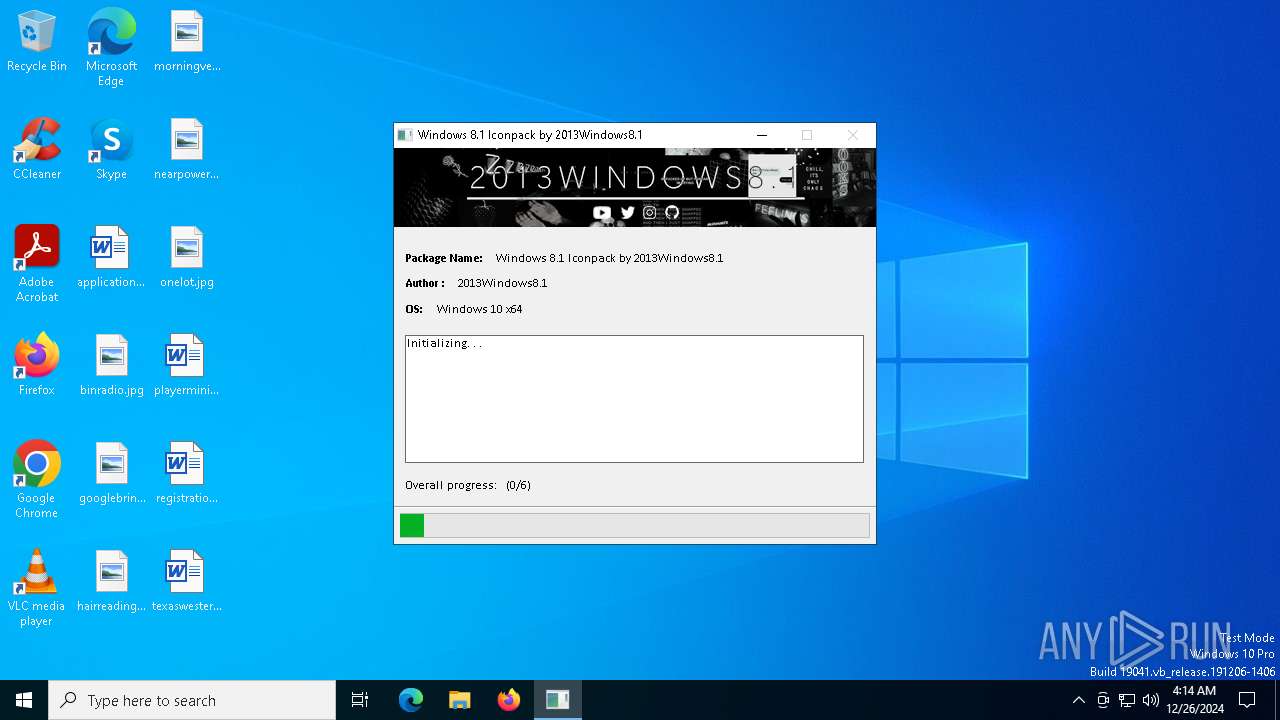Open Edge from the taskbar
1280x720 pixels.
(411, 700)
